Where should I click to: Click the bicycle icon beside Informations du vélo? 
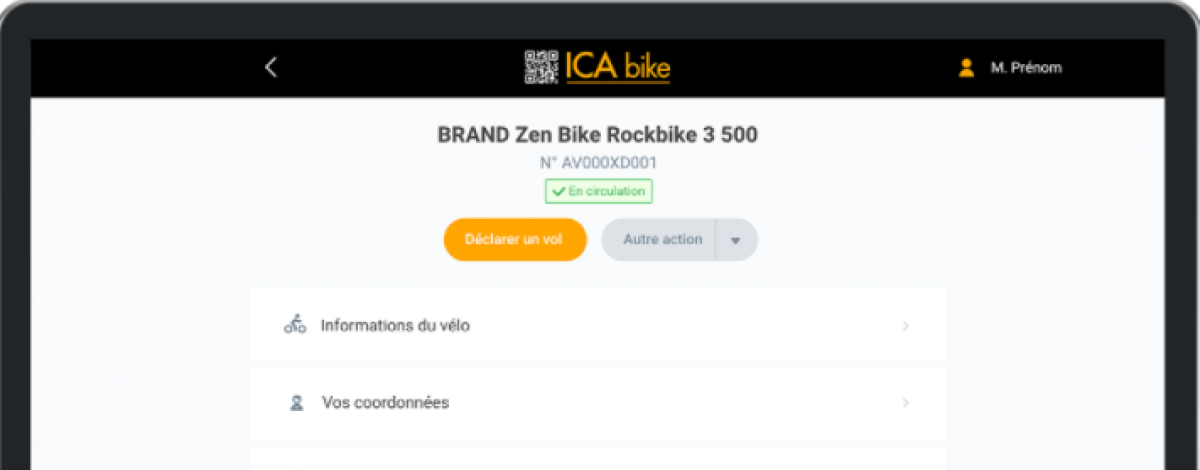pos(295,324)
